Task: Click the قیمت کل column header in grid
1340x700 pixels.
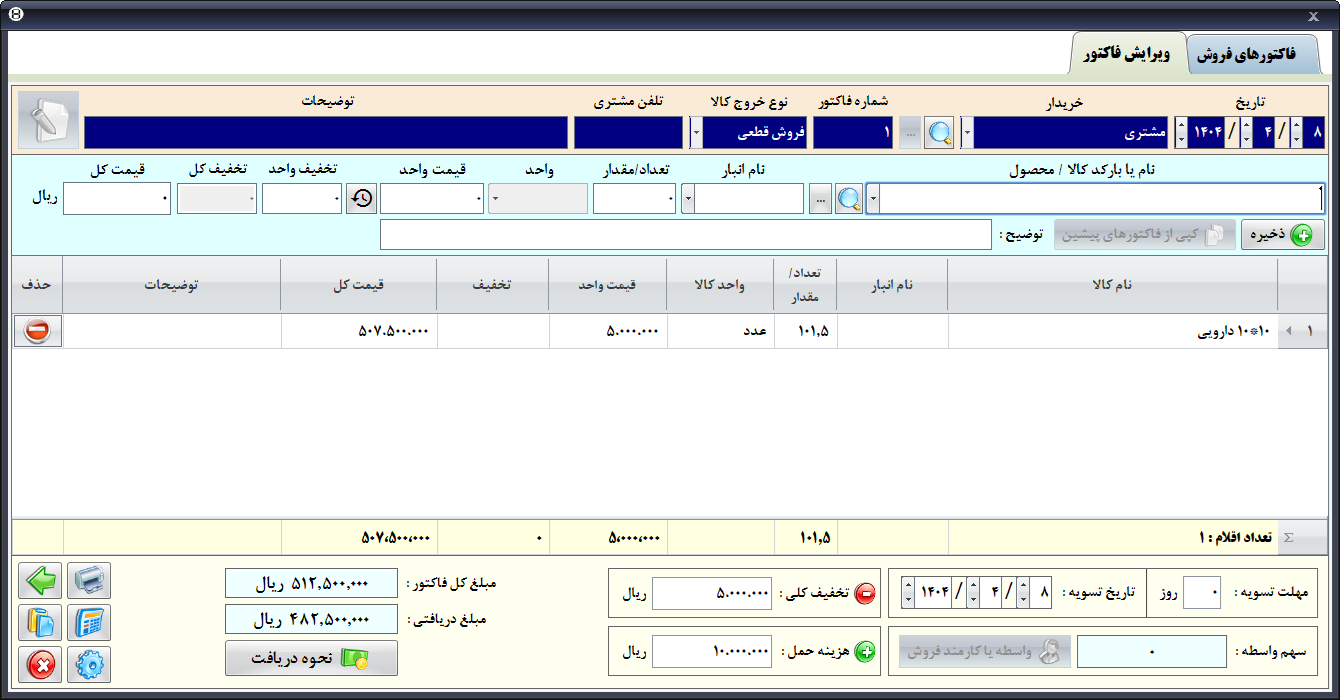Action: 359,285
